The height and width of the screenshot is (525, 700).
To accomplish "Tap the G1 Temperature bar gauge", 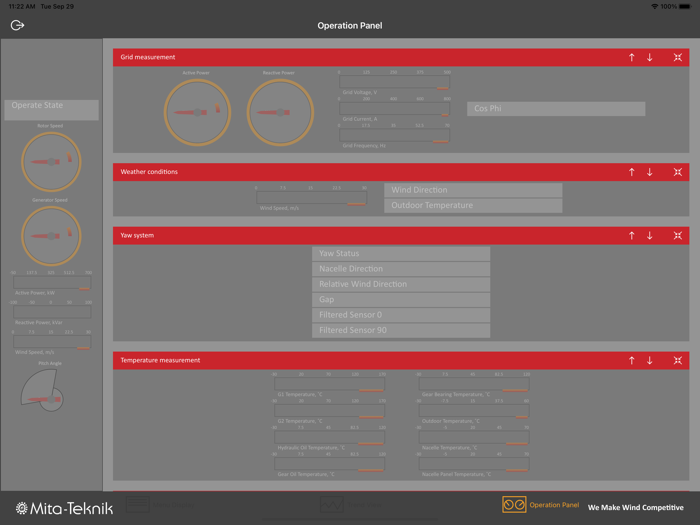I will (x=329, y=384).
